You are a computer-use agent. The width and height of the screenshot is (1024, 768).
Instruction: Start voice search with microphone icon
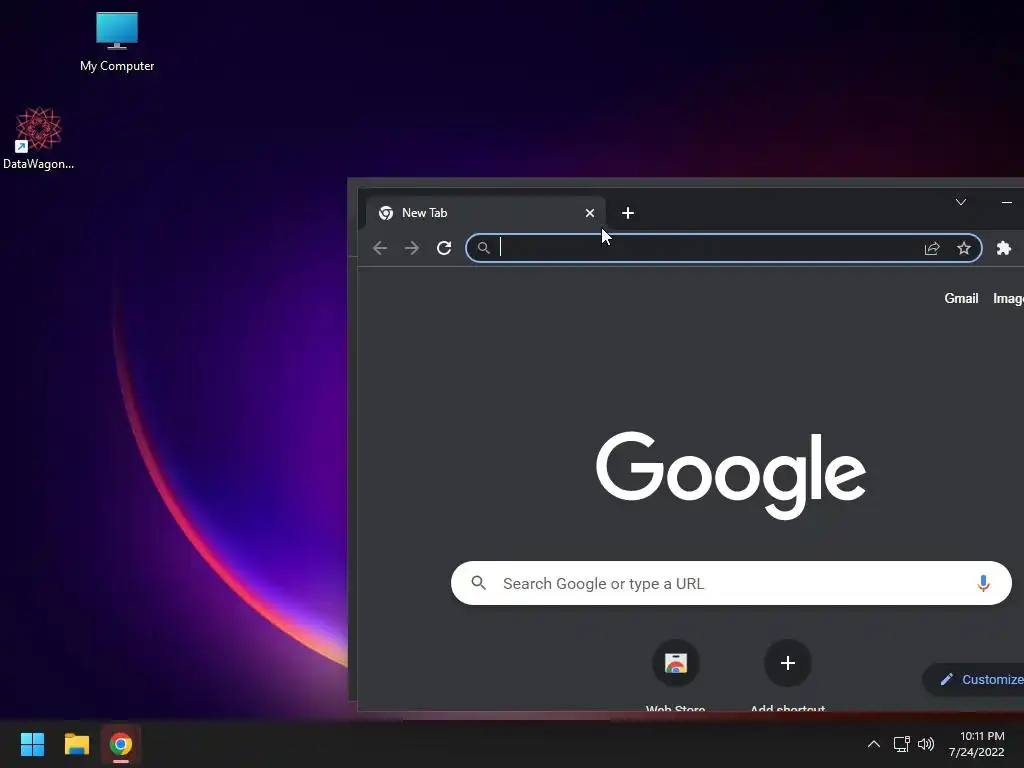[983, 583]
